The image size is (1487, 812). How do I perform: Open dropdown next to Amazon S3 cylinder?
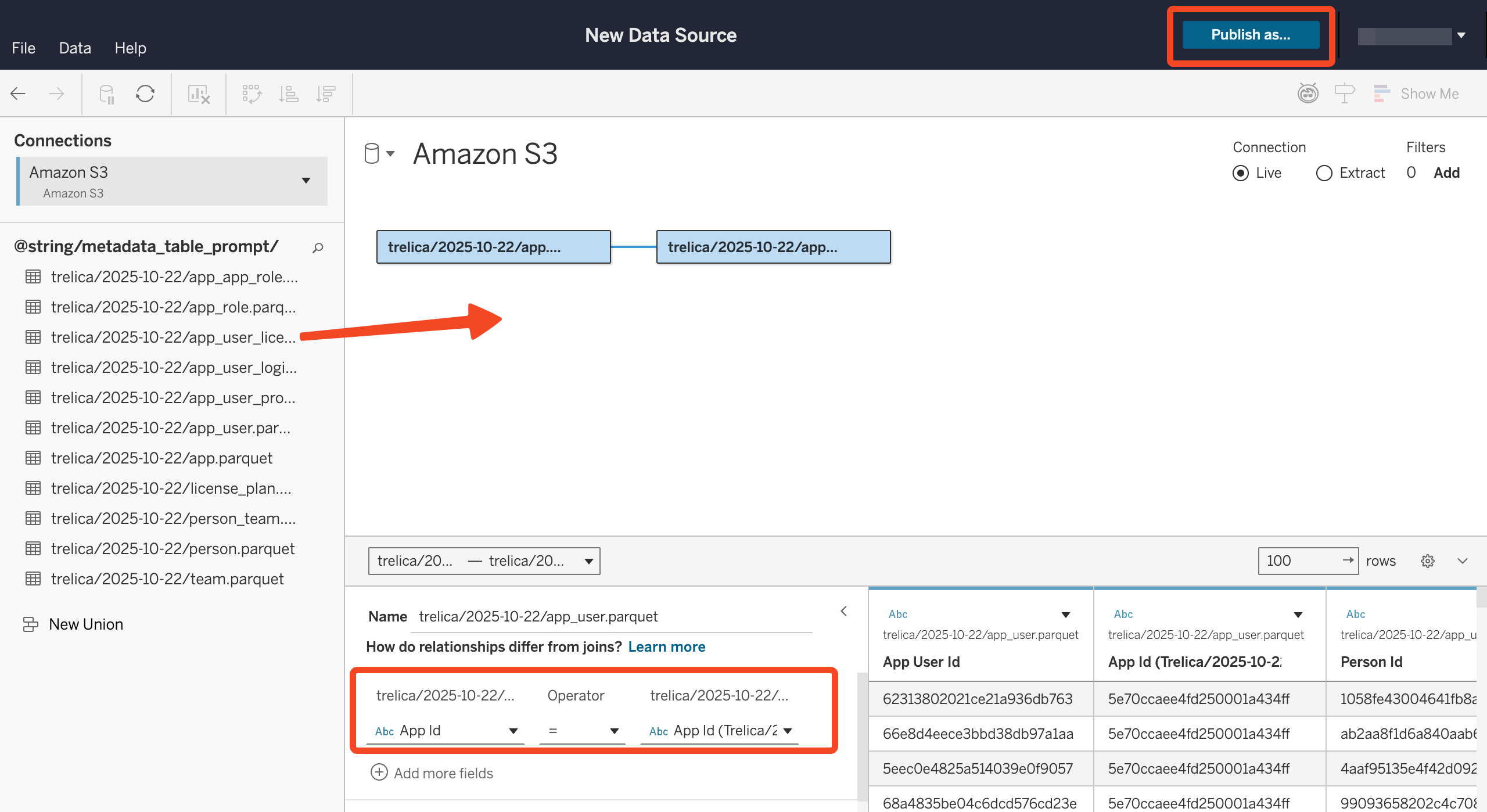click(390, 154)
